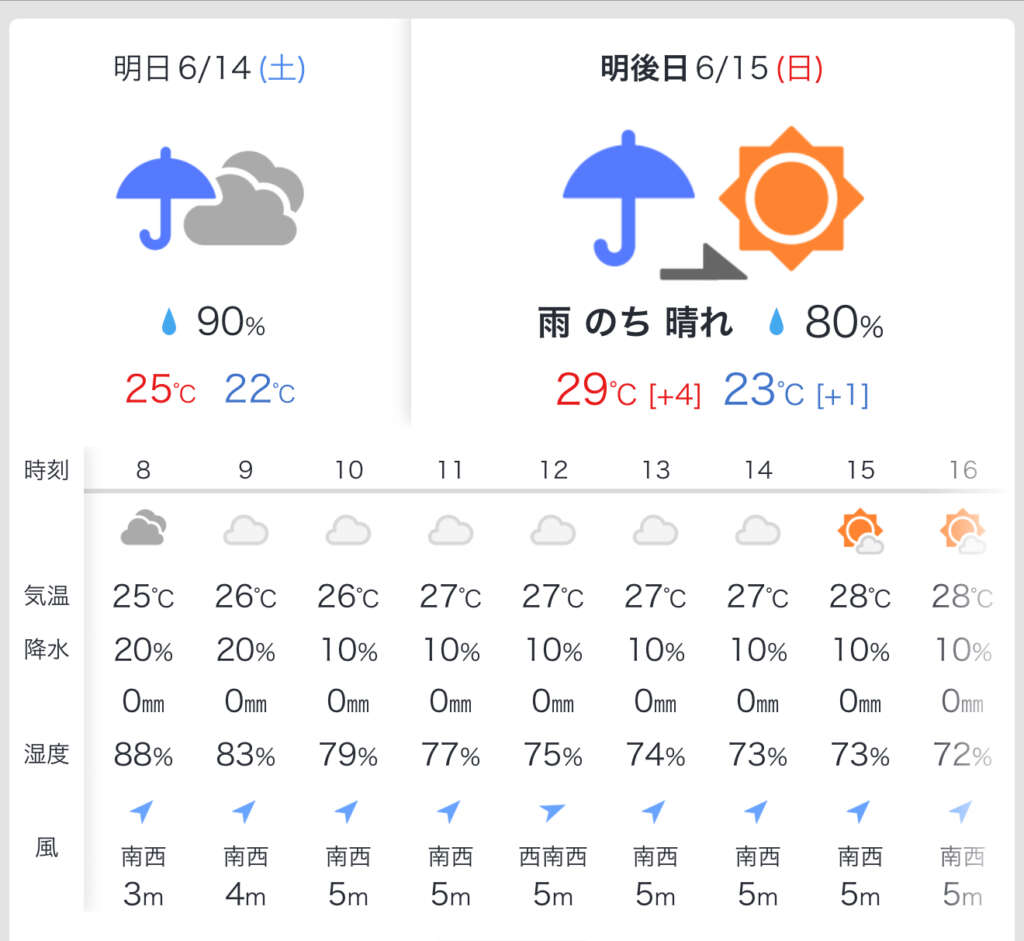Click the gray clouds icon for 6/14
Screen dimensions: 1024x941
244,199
